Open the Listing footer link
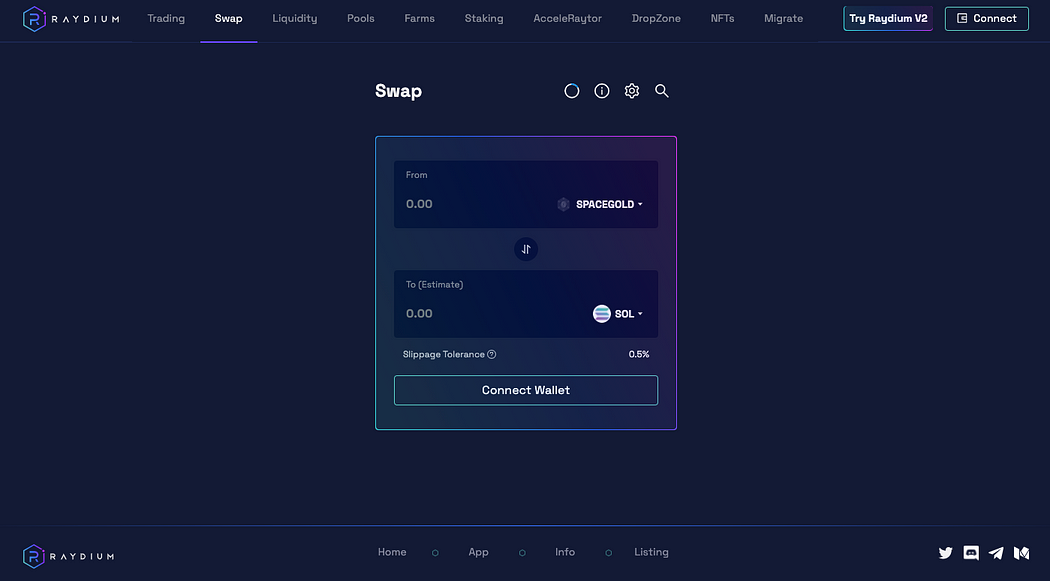 tap(651, 552)
